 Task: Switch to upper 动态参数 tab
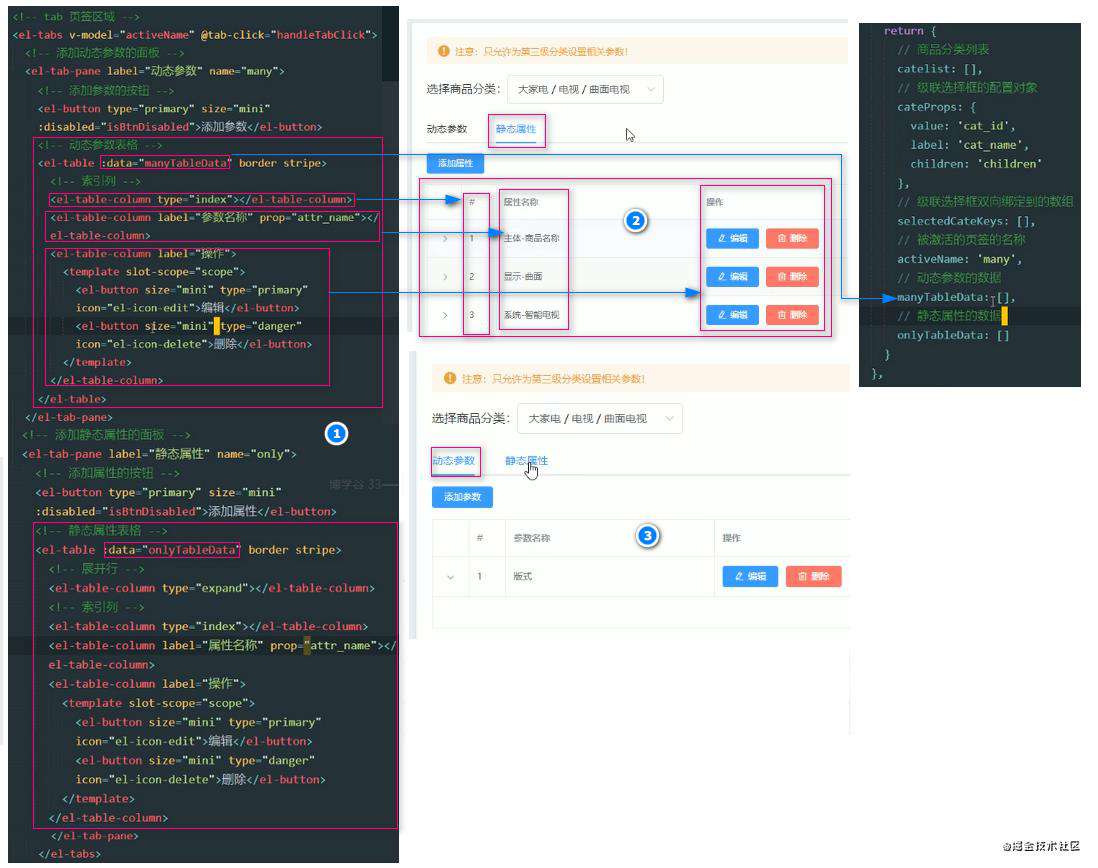[447, 130]
